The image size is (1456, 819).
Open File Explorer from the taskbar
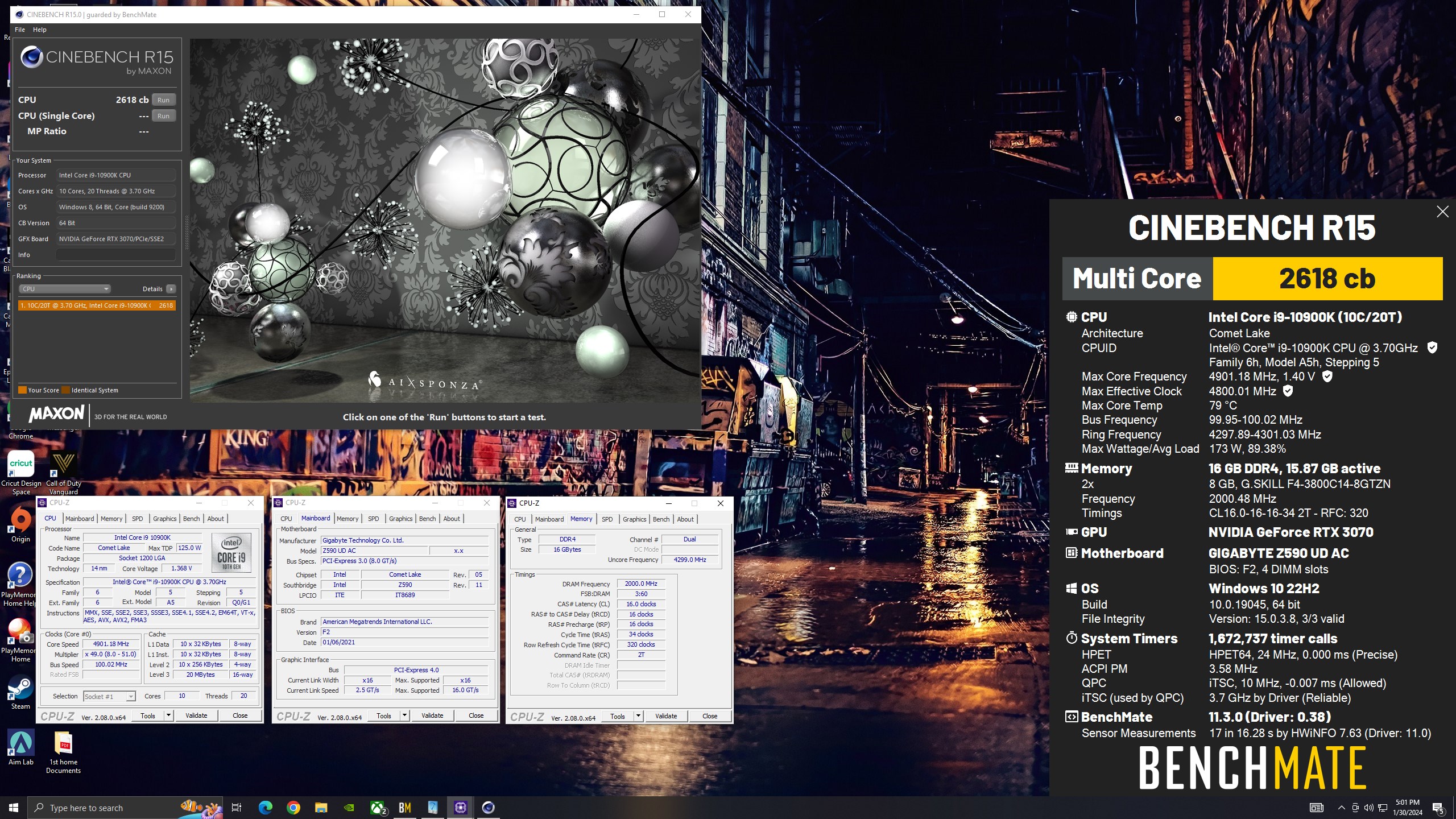pyautogui.click(x=321, y=808)
